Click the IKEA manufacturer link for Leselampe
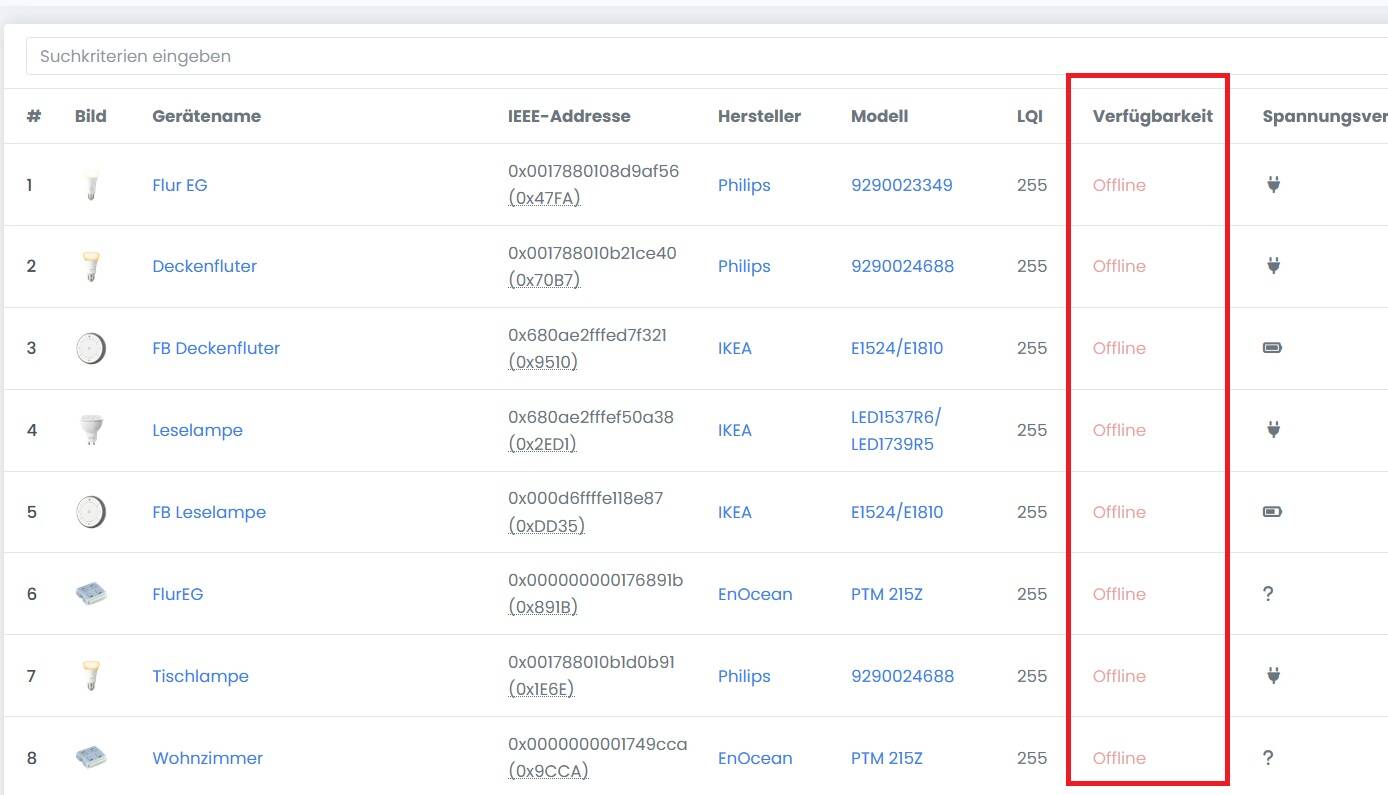1388x795 pixels. (x=734, y=430)
